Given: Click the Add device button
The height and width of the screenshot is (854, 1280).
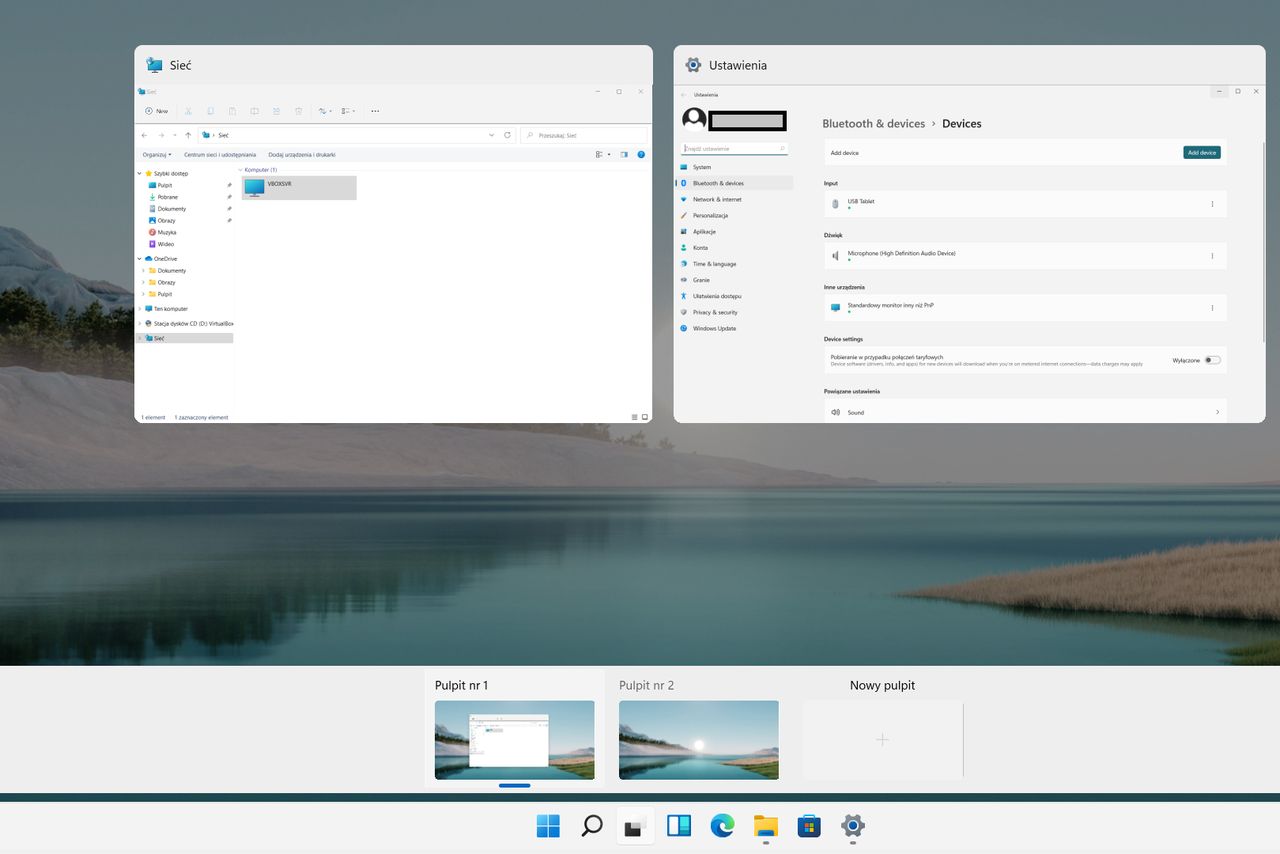Looking at the screenshot, I should point(1201,152).
